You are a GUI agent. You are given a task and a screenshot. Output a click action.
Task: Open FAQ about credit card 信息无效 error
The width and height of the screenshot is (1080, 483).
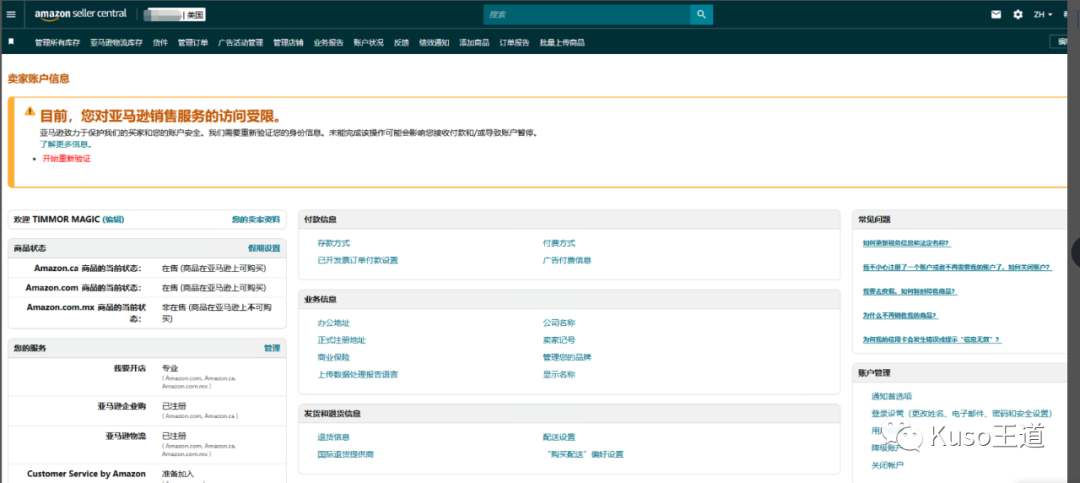[x=931, y=340]
